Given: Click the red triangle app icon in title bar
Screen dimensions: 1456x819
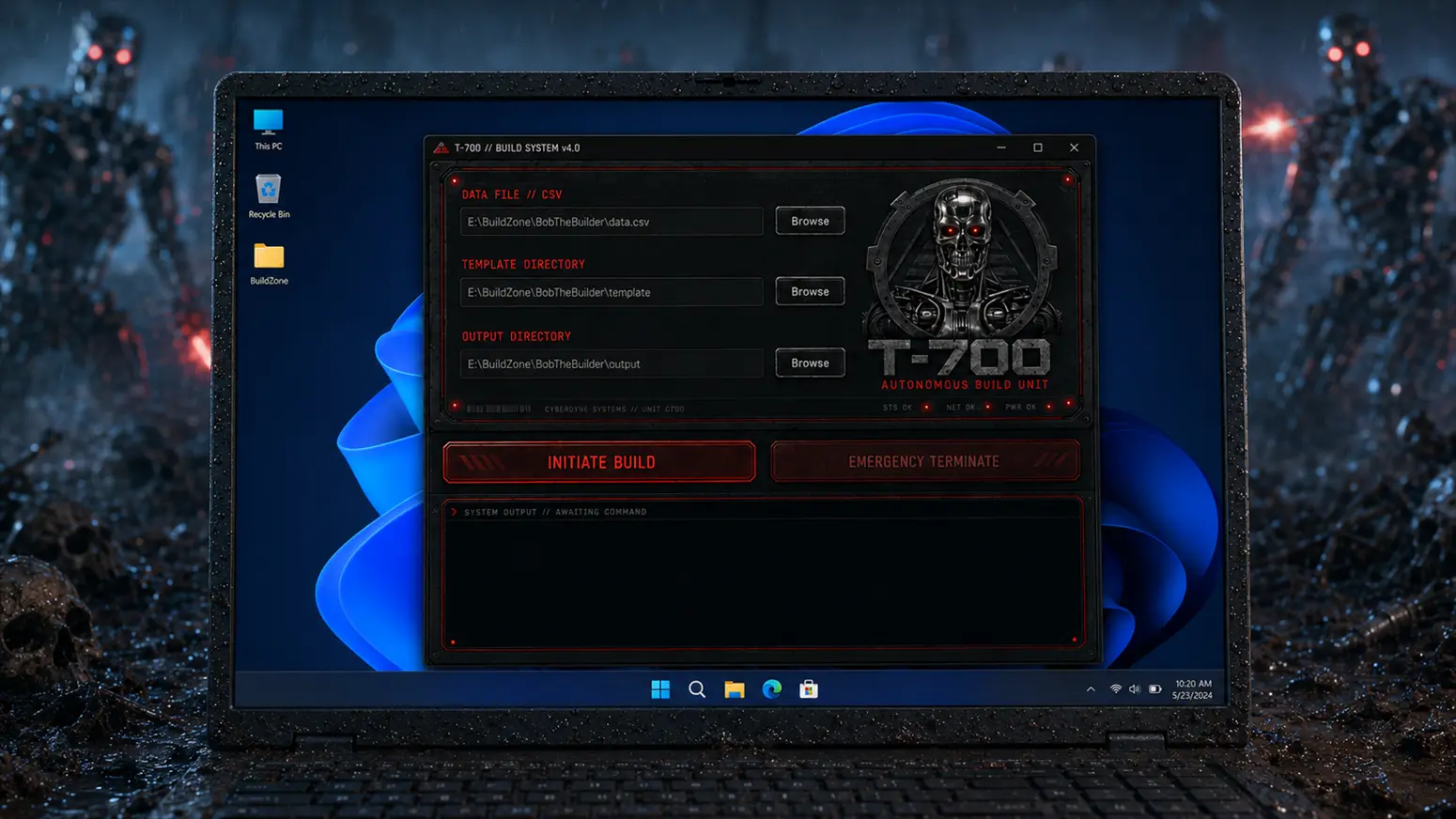Looking at the screenshot, I should pyautogui.click(x=441, y=147).
